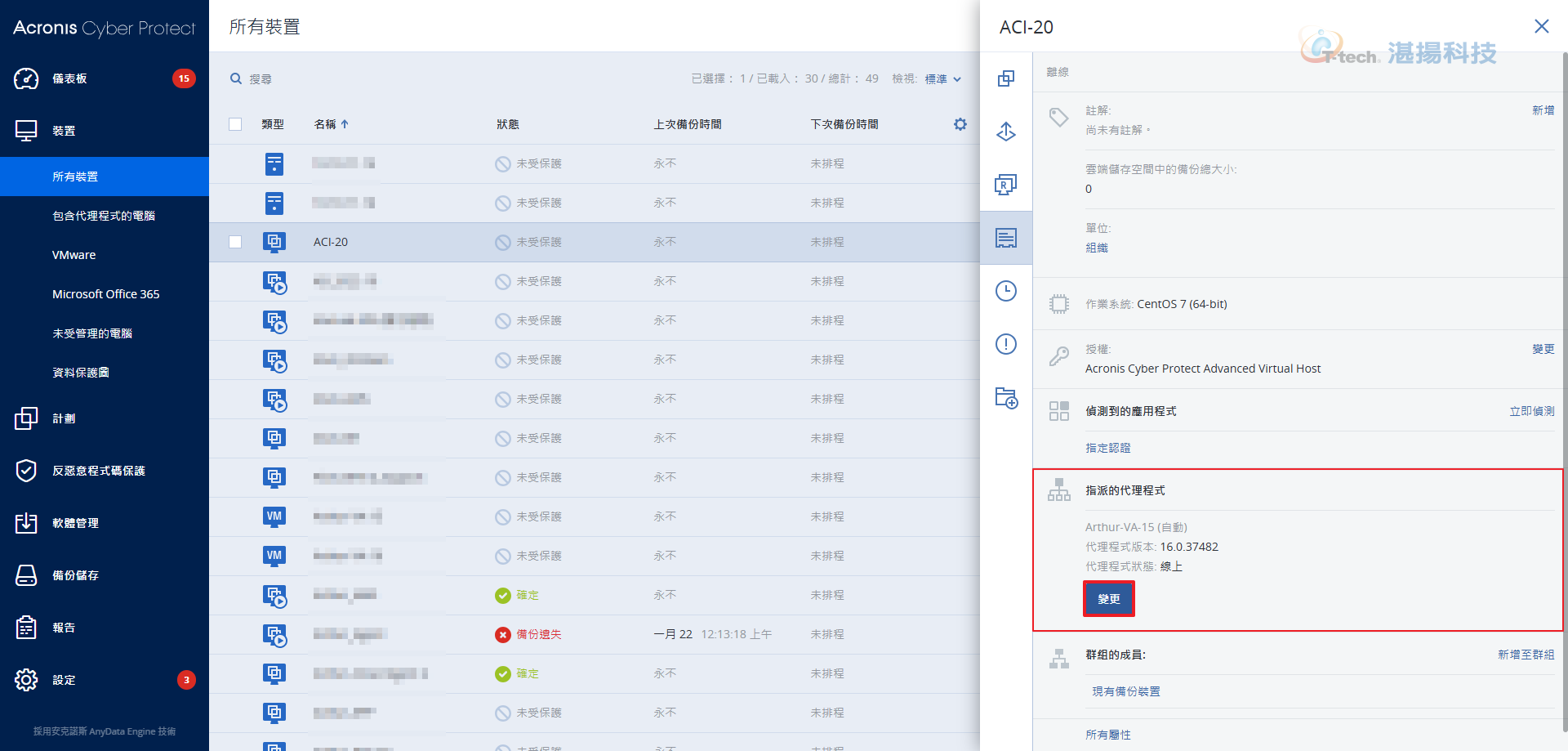This screenshot has height=751, width=1568.
Task: Click the plans icon in sidebar
Action: [x=26, y=418]
